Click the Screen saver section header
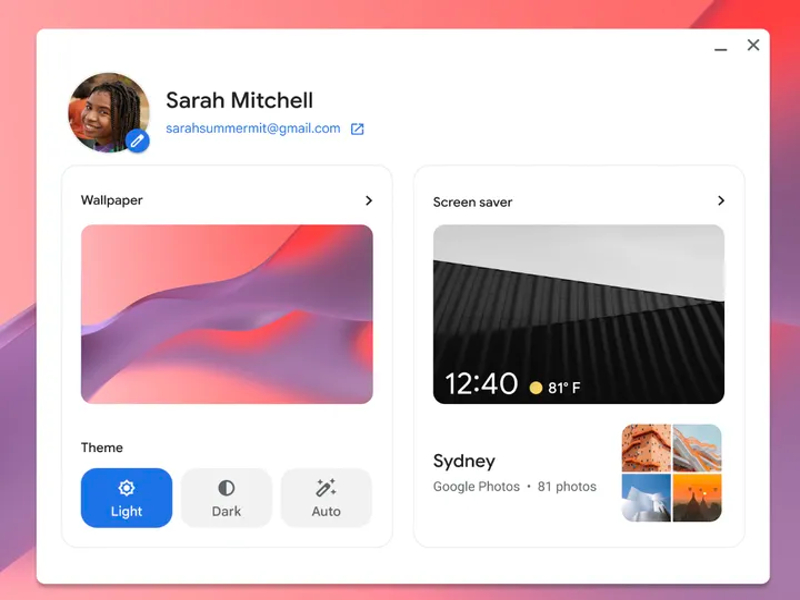This screenshot has width=800, height=600. 473,202
